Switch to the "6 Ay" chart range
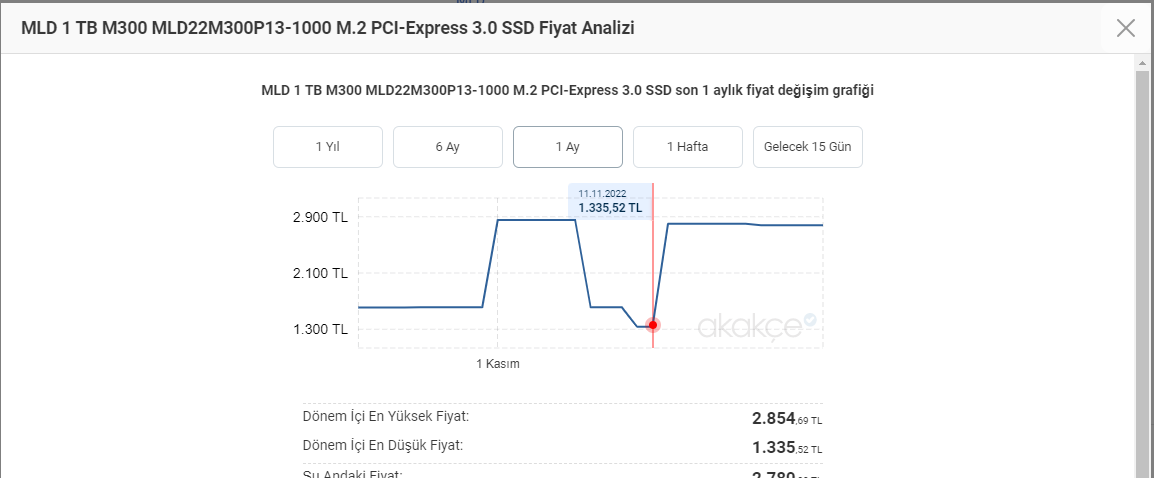Image resolution: width=1154 pixels, height=478 pixels. click(448, 147)
